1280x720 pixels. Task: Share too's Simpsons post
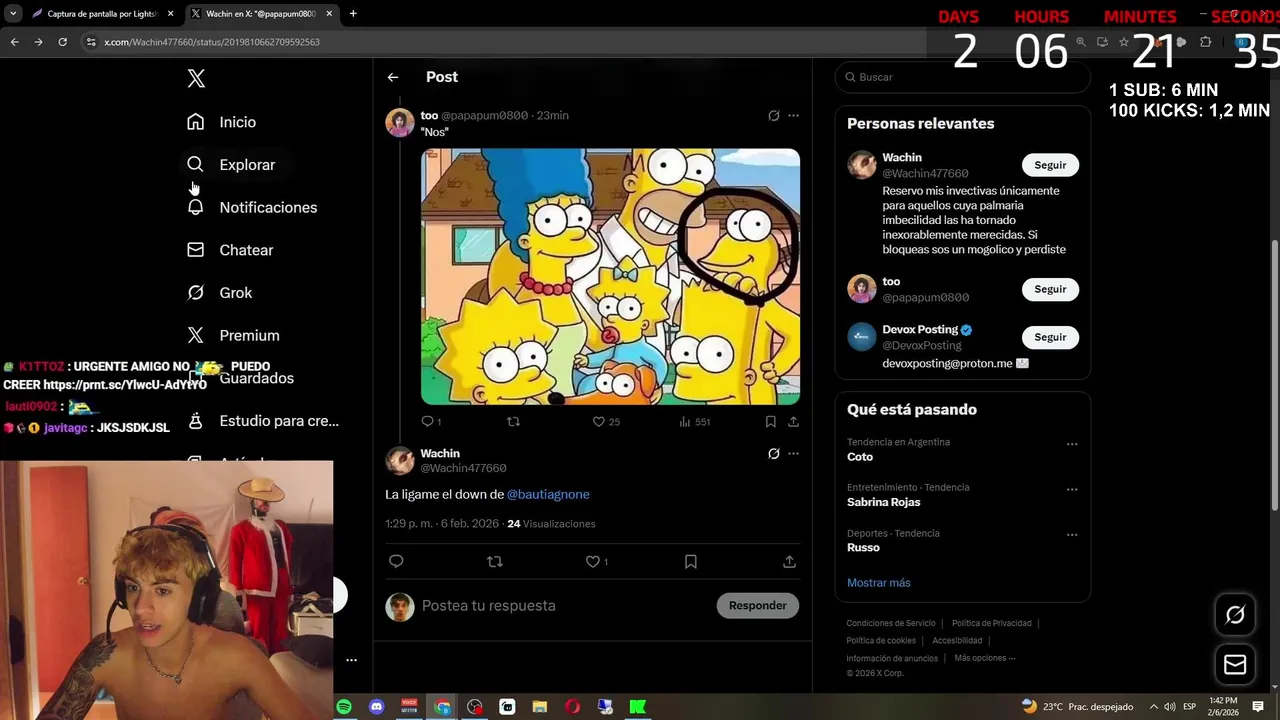coord(793,422)
